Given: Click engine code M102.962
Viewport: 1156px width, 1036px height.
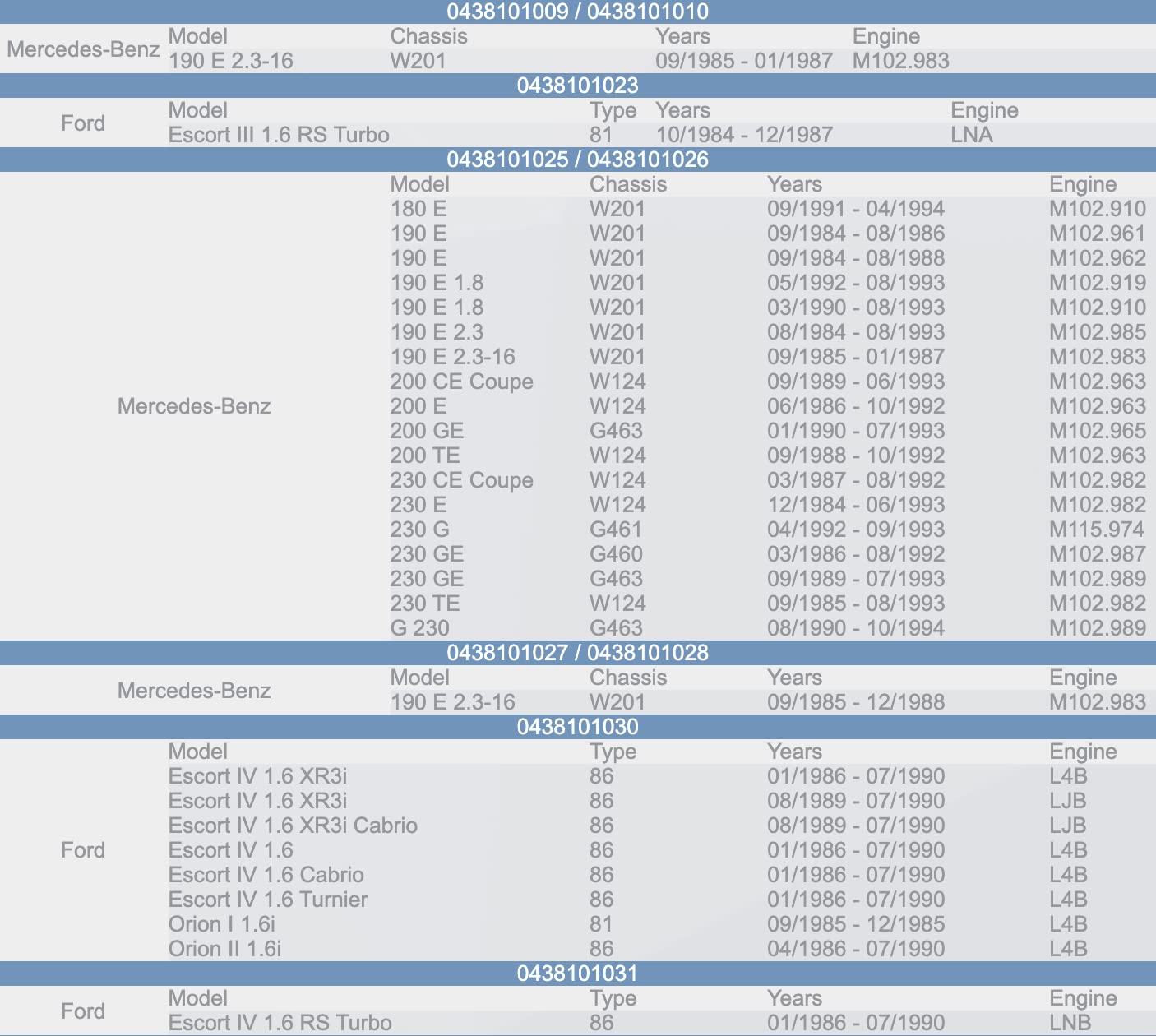Looking at the screenshot, I should click(1098, 258).
